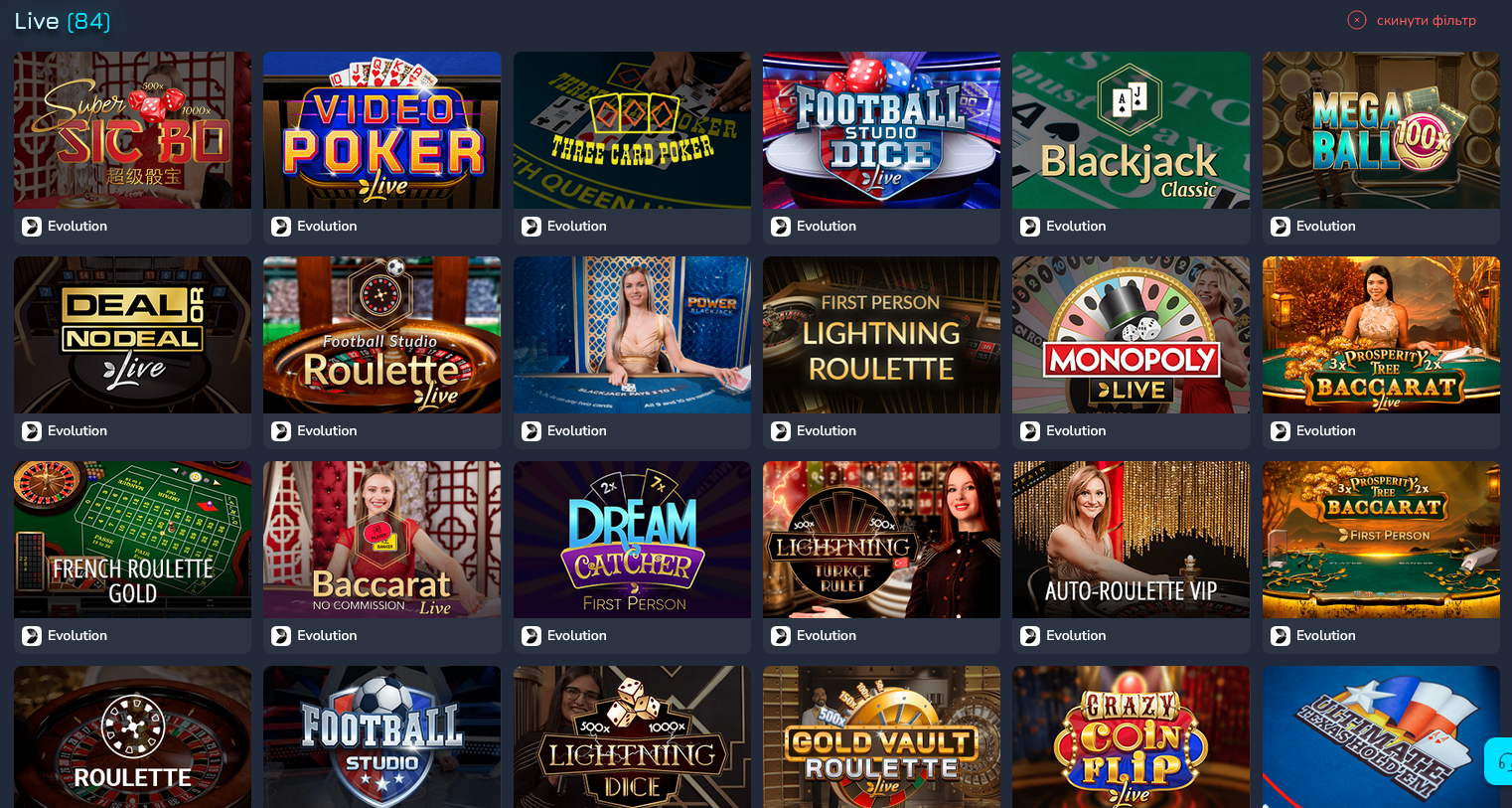This screenshot has width=1512, height=808.
Task: Launch Crazy Coin Flip Live game
Action: click(x=1131, y=736)
